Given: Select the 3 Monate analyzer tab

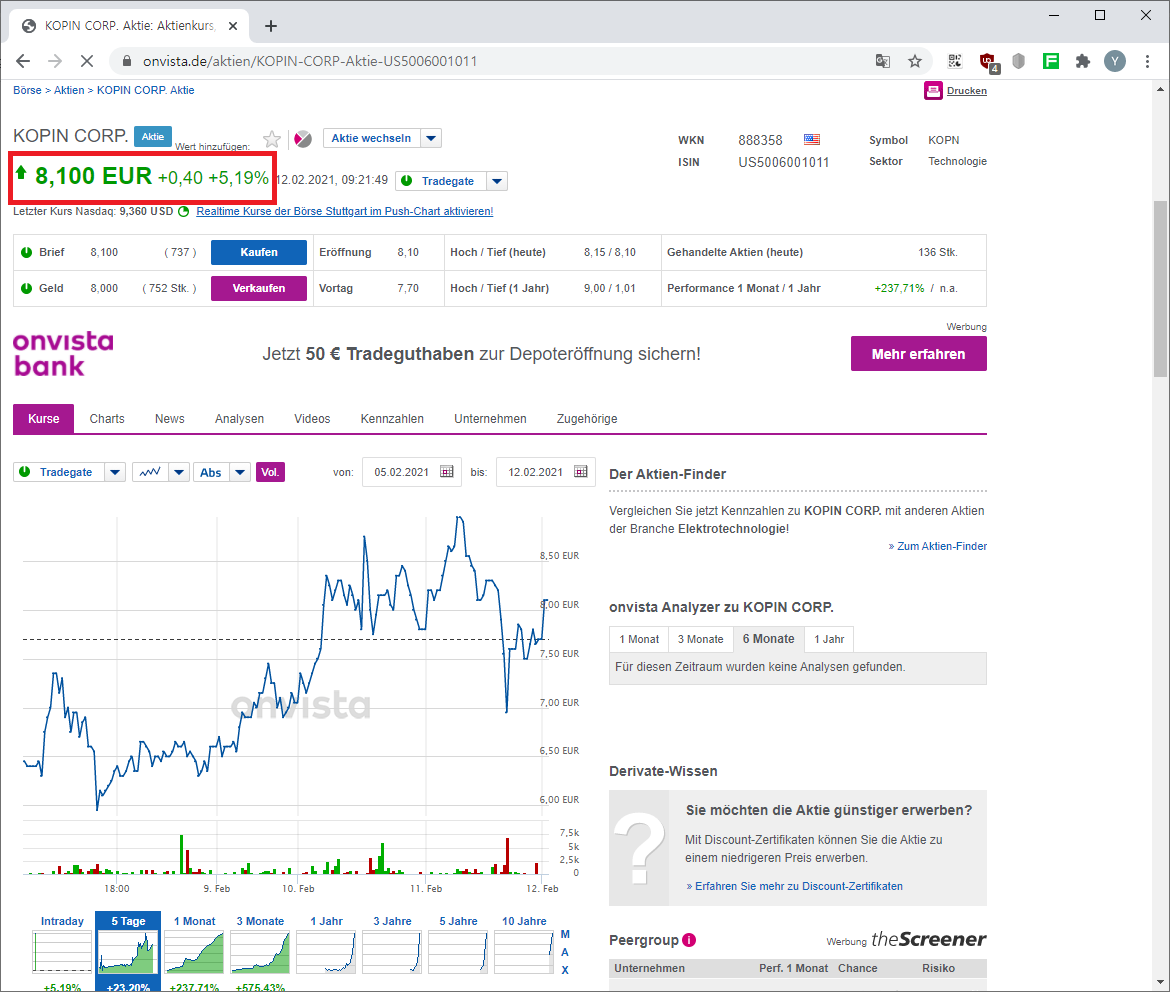Looking at the screenshot, I should point(700,639).
